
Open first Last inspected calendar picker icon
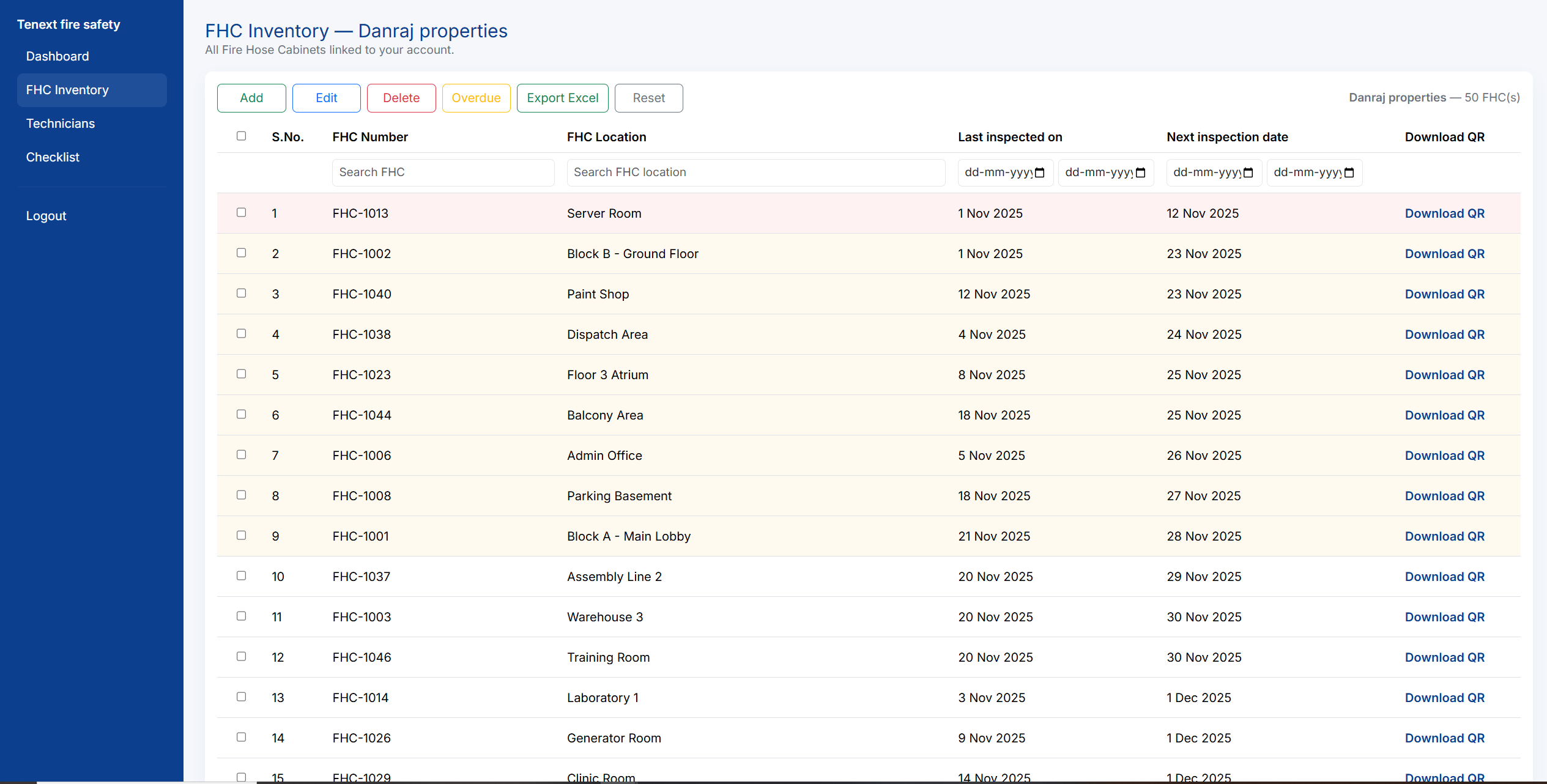pos(1040,173)
